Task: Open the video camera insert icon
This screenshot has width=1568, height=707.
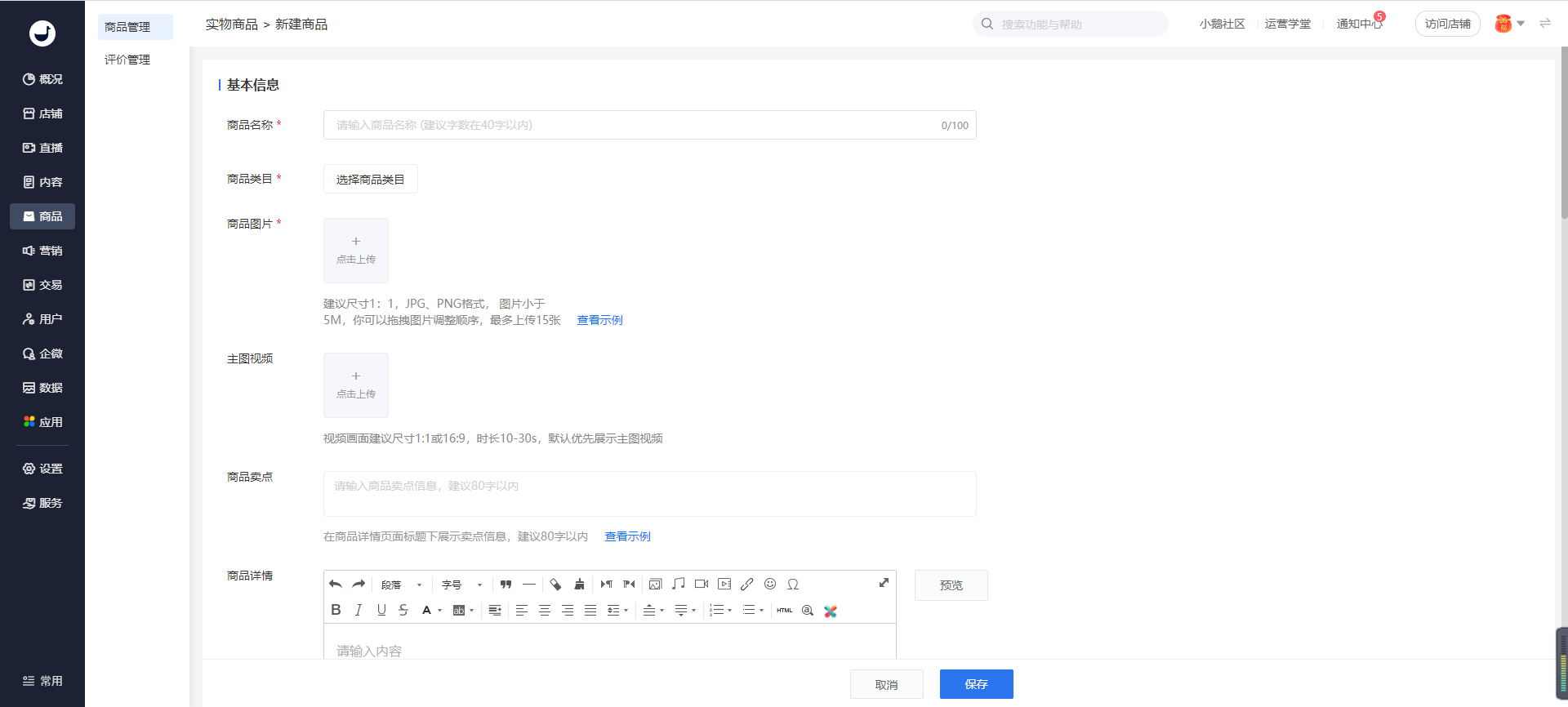Action: click(x=702, y=585)
